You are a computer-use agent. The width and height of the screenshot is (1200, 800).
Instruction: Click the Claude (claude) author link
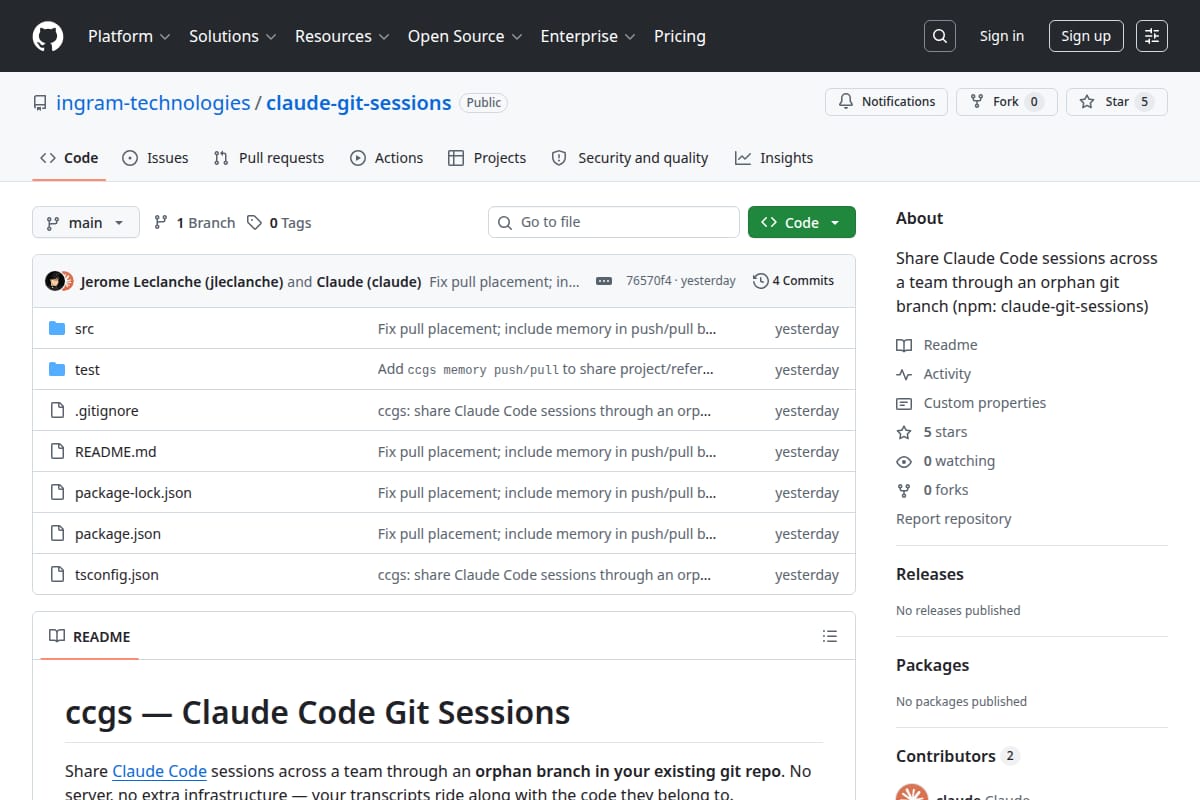(x=369, y=281)
